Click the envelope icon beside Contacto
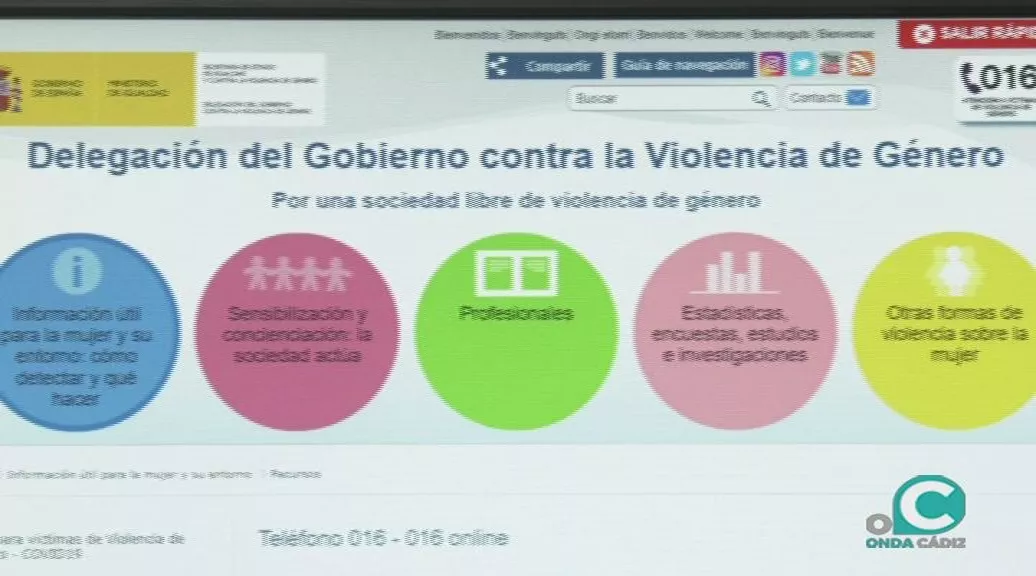 [857, 98]
